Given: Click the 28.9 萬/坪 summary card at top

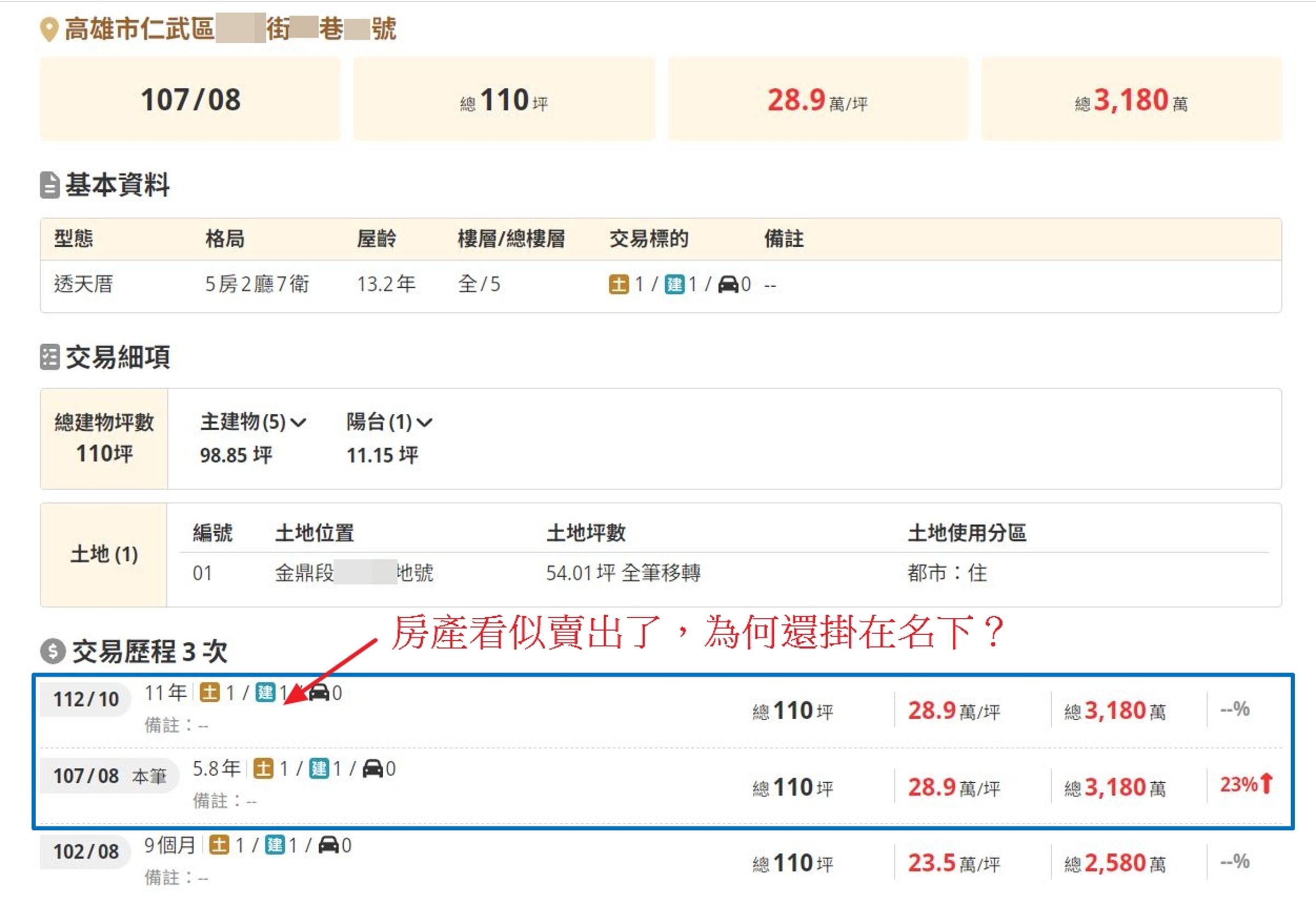Looking at the screenshot, I should pos(818,99).
